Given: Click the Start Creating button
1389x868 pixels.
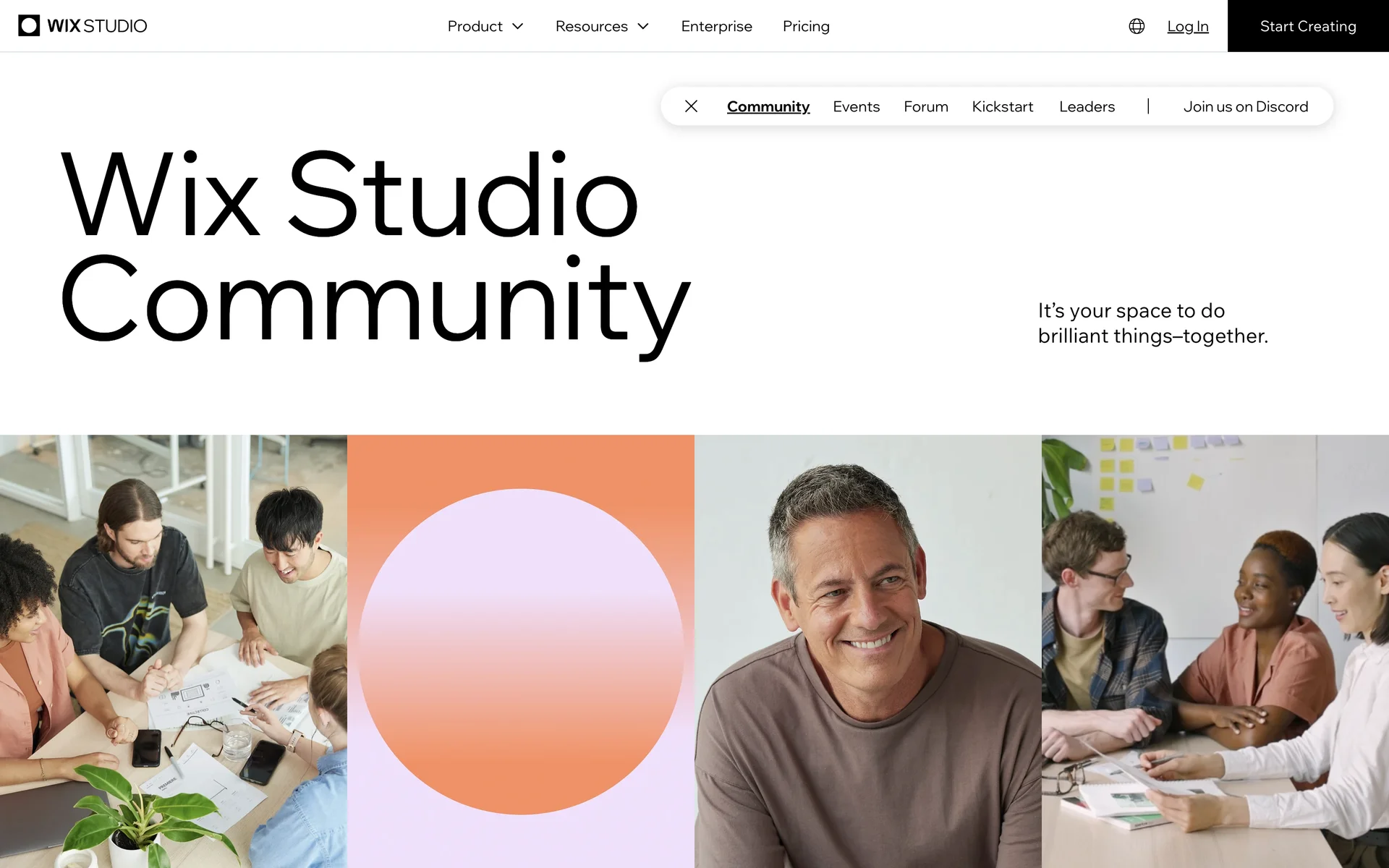Looking at the screenshot, I should point(1308,26).
